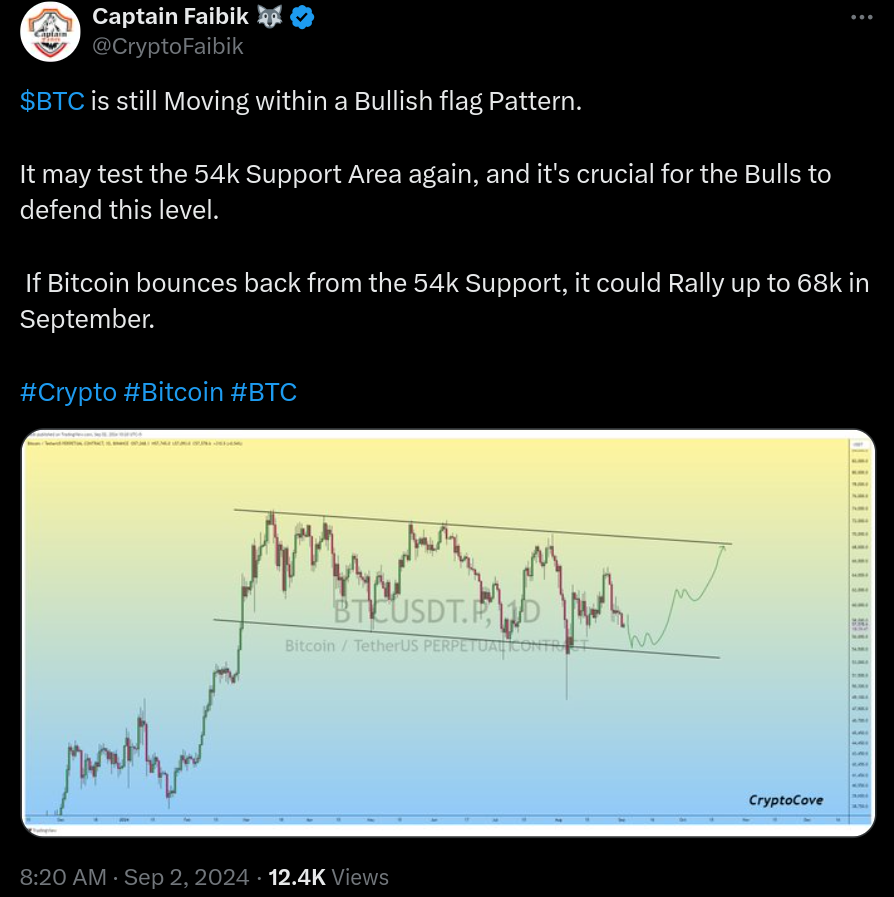Click the #Crypto hashtag
Image resolution: width=894 pixels, height=897 pixels.
(68, 391)
